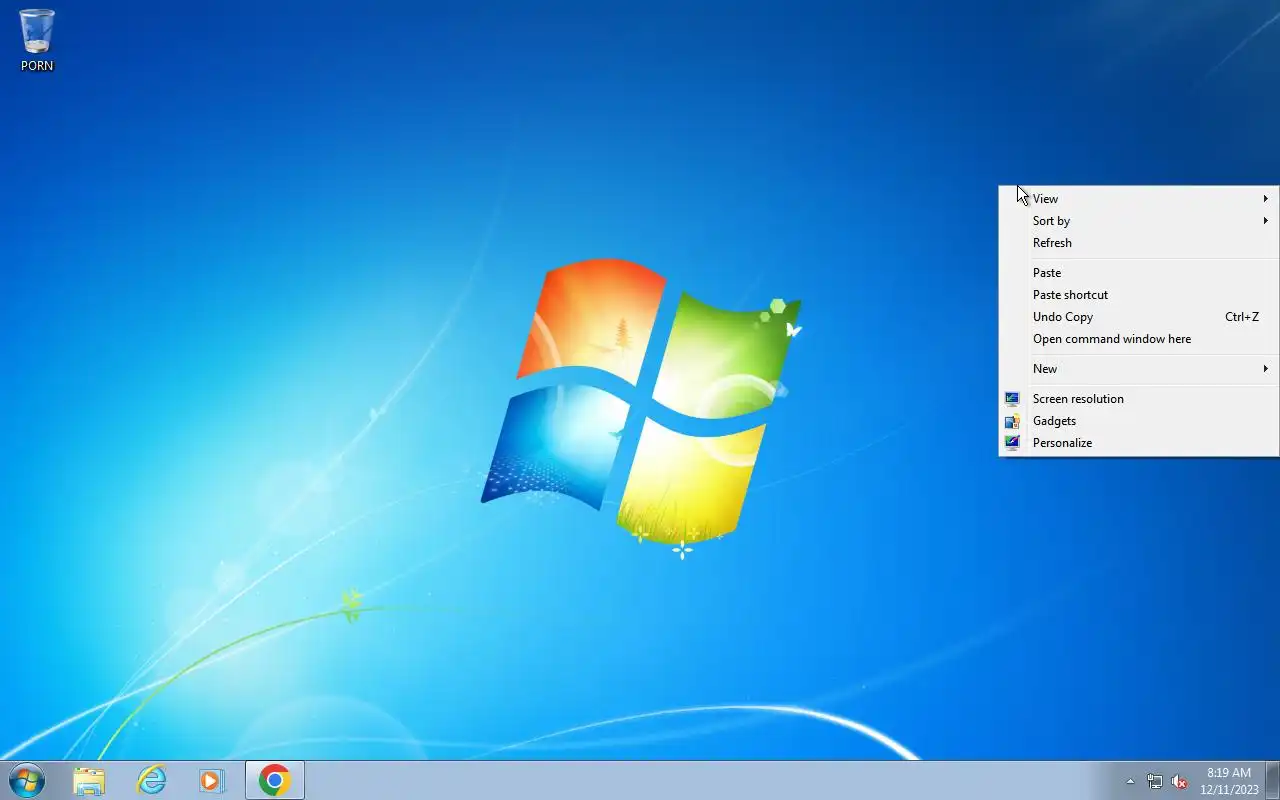Choose Refresh from the context menu

coord(1139,243)
